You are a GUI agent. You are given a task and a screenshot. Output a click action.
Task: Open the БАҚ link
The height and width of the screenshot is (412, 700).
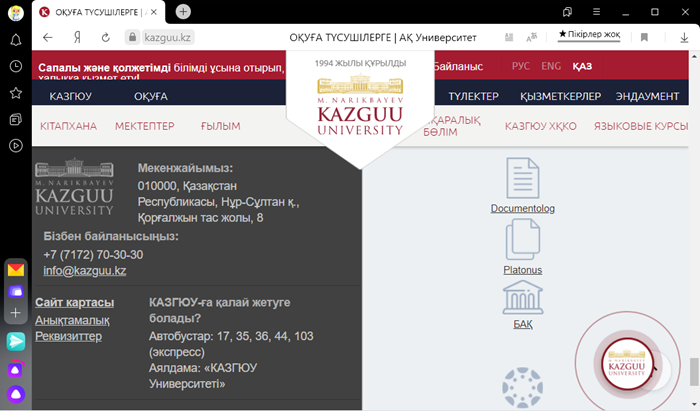[x=523, y=324]
